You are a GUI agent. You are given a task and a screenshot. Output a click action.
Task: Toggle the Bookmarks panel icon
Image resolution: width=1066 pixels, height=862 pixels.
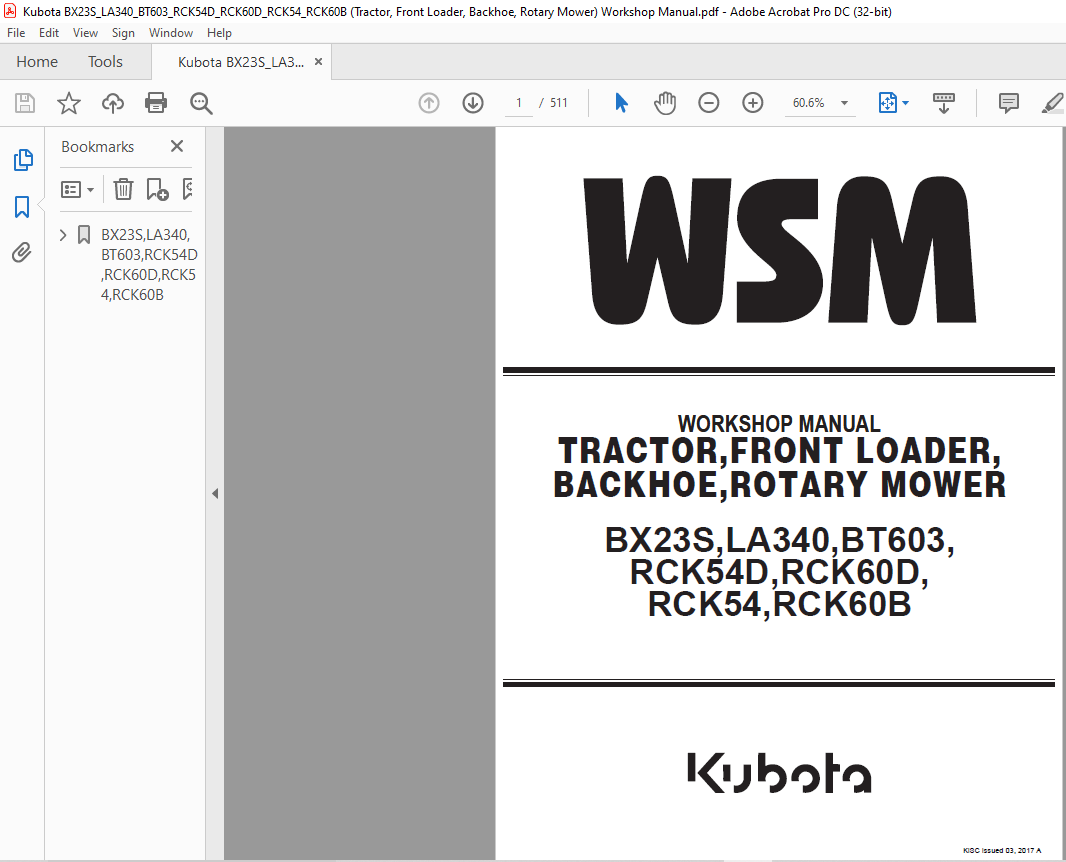(22, 207)
